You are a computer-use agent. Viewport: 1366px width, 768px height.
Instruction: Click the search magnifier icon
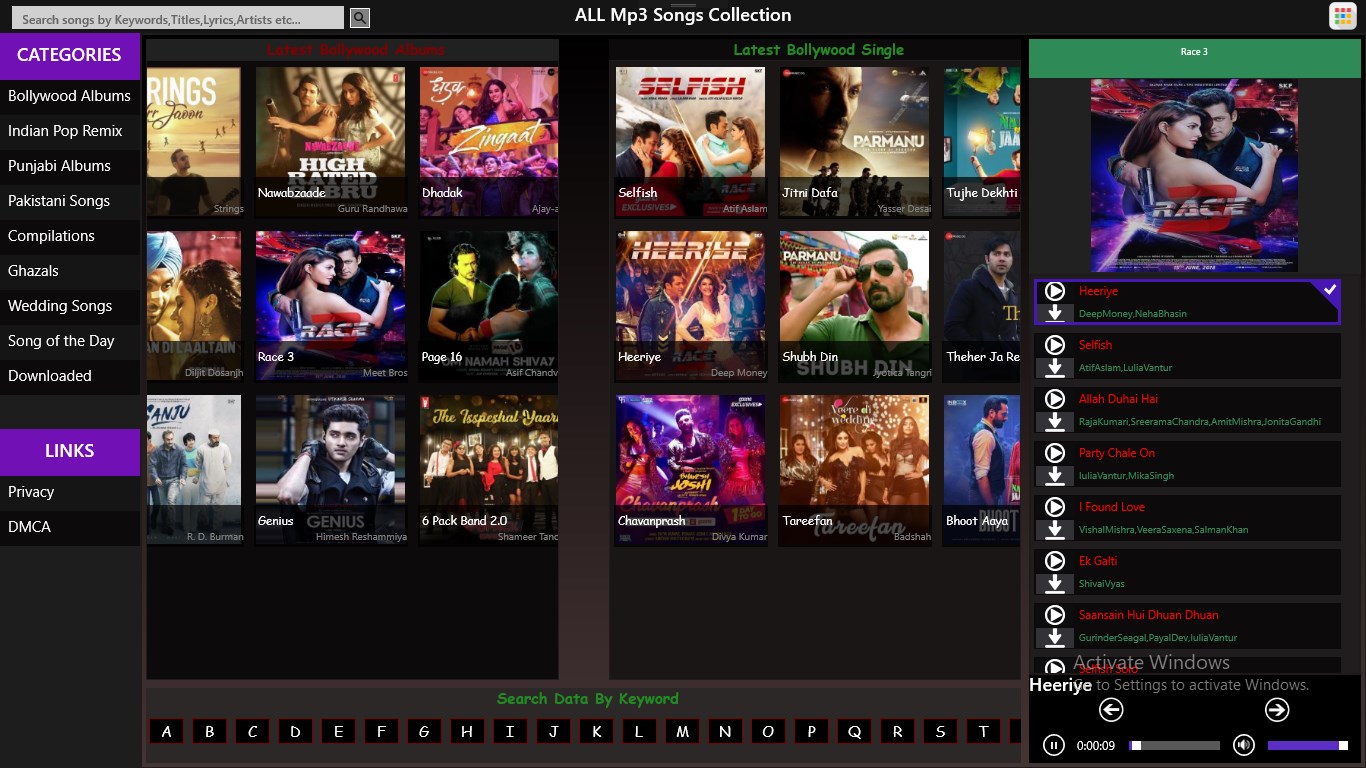[360, 18]
